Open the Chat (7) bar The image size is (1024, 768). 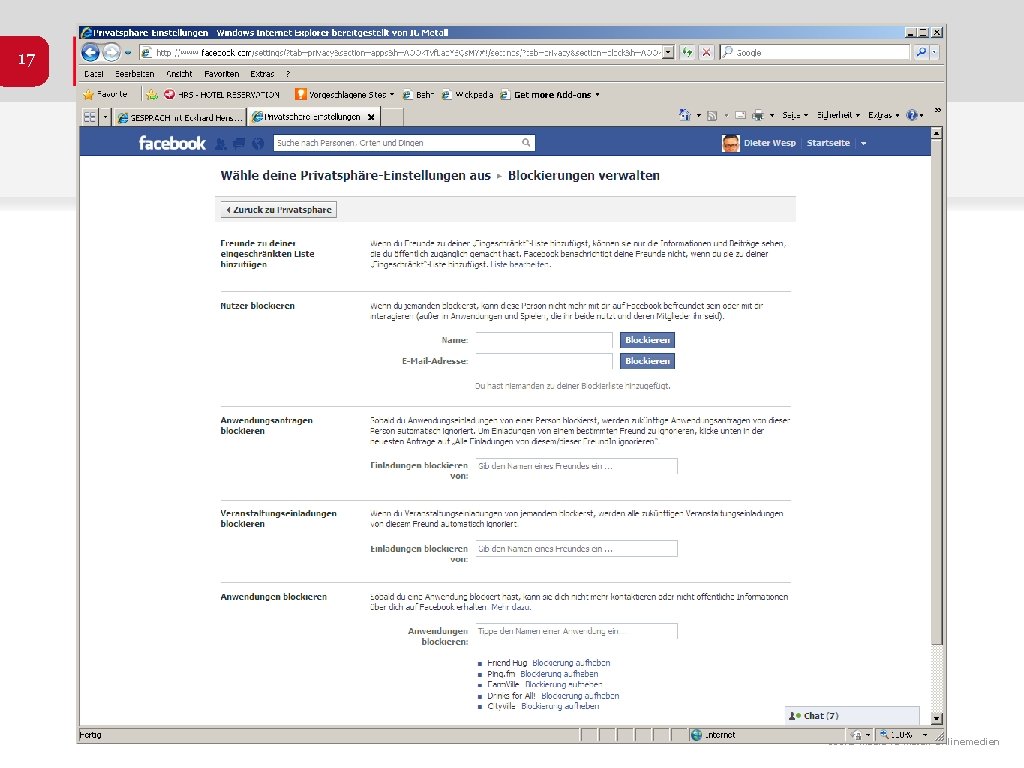[852, 716]
